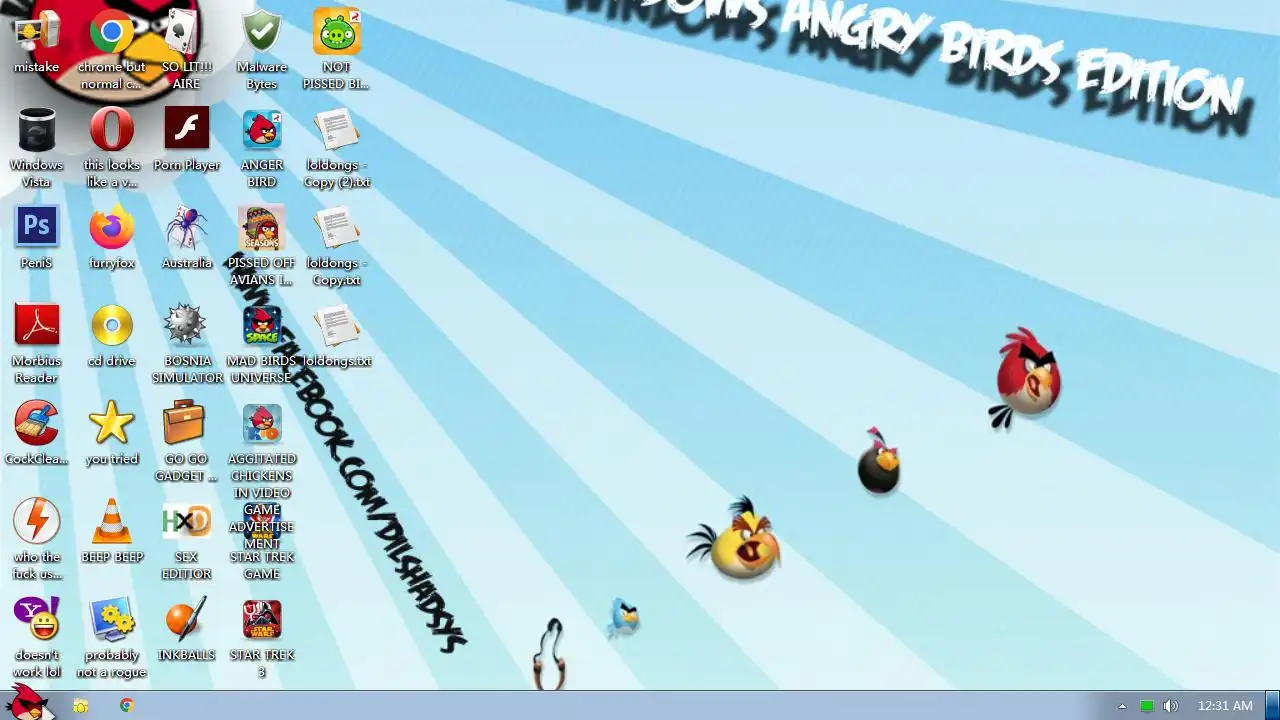
Task: Click the green tray status icon
Action: point(1147,706)
